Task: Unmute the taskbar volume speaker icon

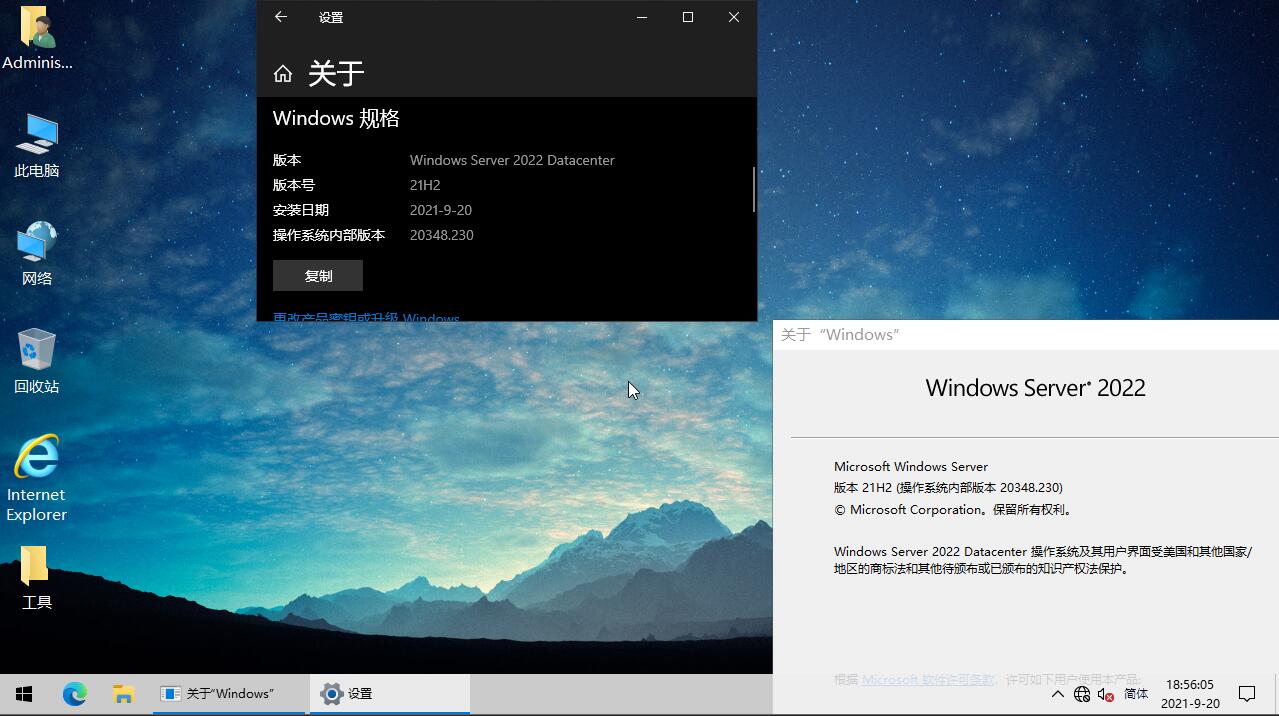Action: point(1106,694)
